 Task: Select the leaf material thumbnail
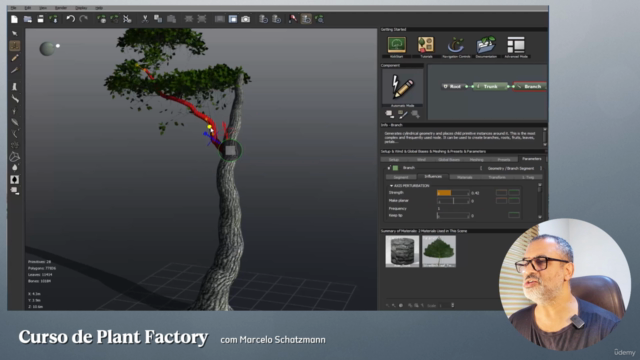(x=439, y=251)
